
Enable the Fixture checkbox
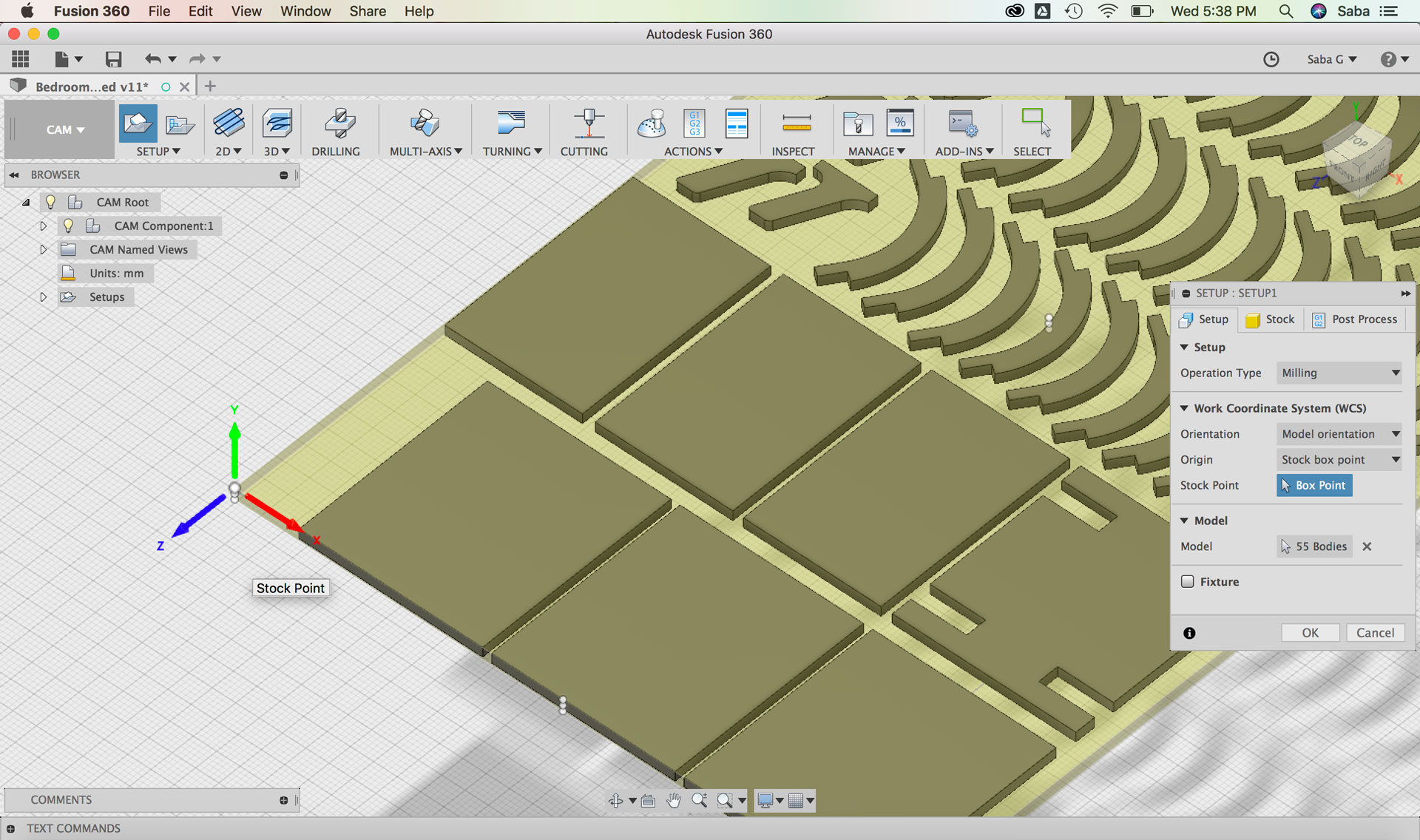point(1188,581)
